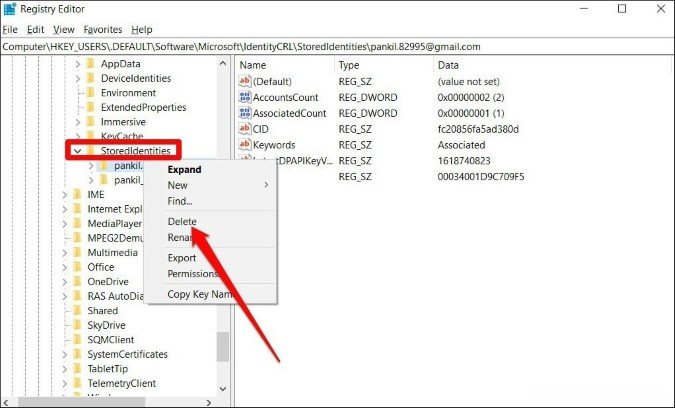
Task: Click the MediaPlayer folder icon
Action: click(x=77, y=223)
